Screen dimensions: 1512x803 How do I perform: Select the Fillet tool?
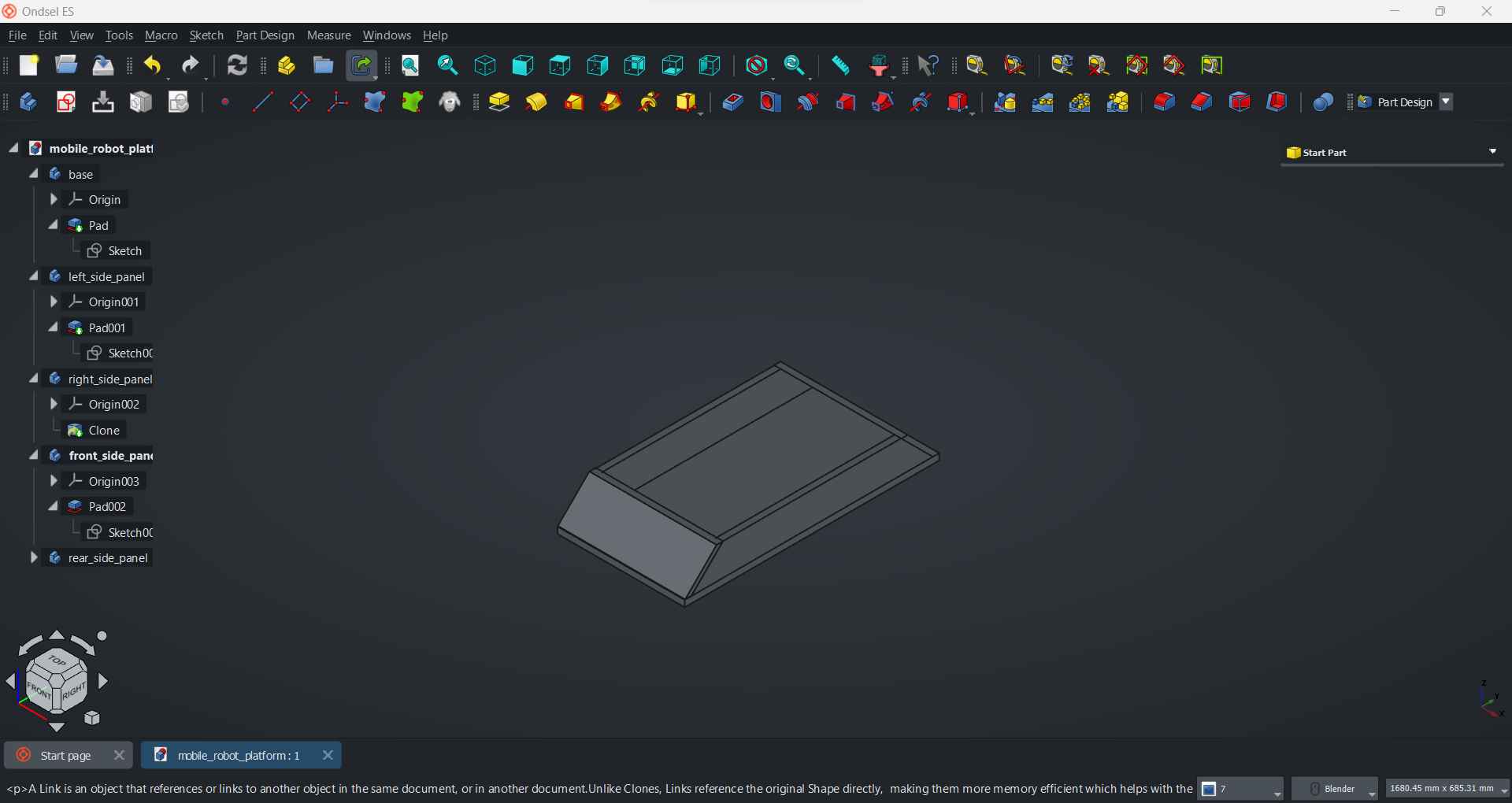tap(1165, 102)
